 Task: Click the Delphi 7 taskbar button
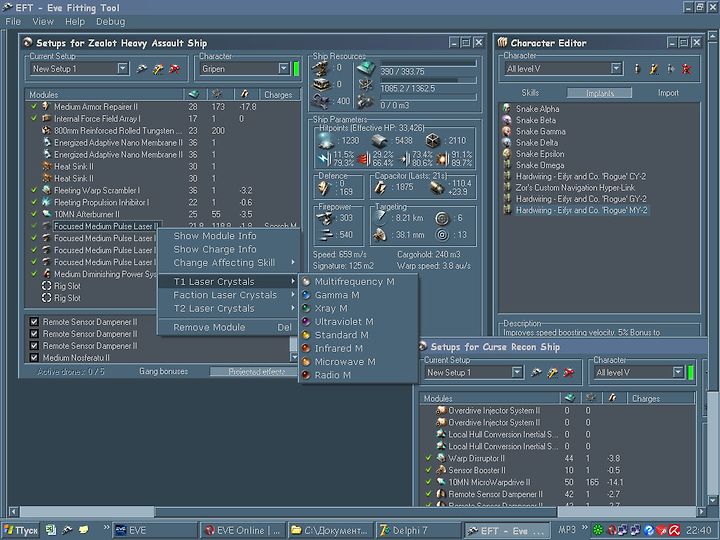tap(419, 530)
